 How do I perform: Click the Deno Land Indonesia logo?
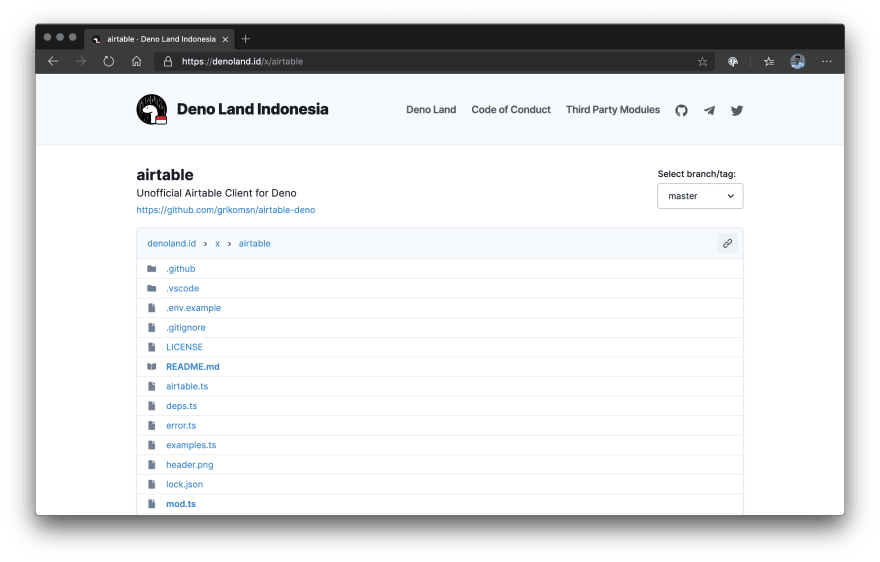152,109
